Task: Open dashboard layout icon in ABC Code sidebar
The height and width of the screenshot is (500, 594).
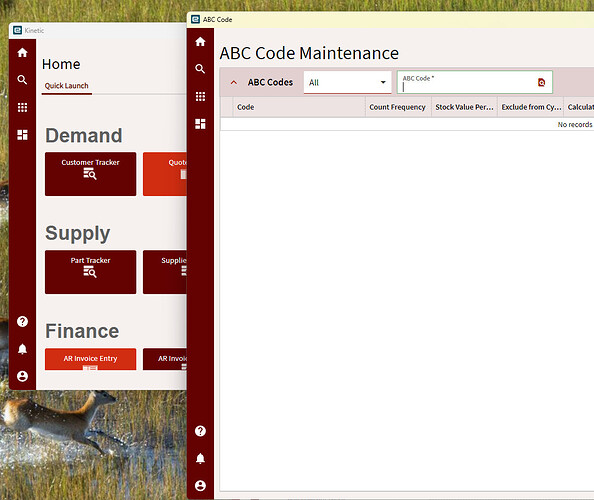Action: pyautogui.click(x=200, y=124)
